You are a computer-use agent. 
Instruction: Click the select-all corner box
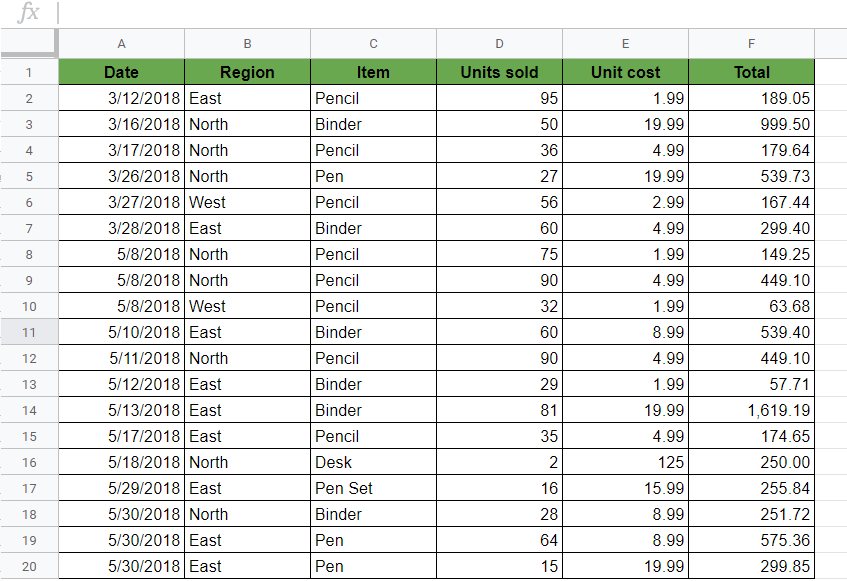[29, 43]
